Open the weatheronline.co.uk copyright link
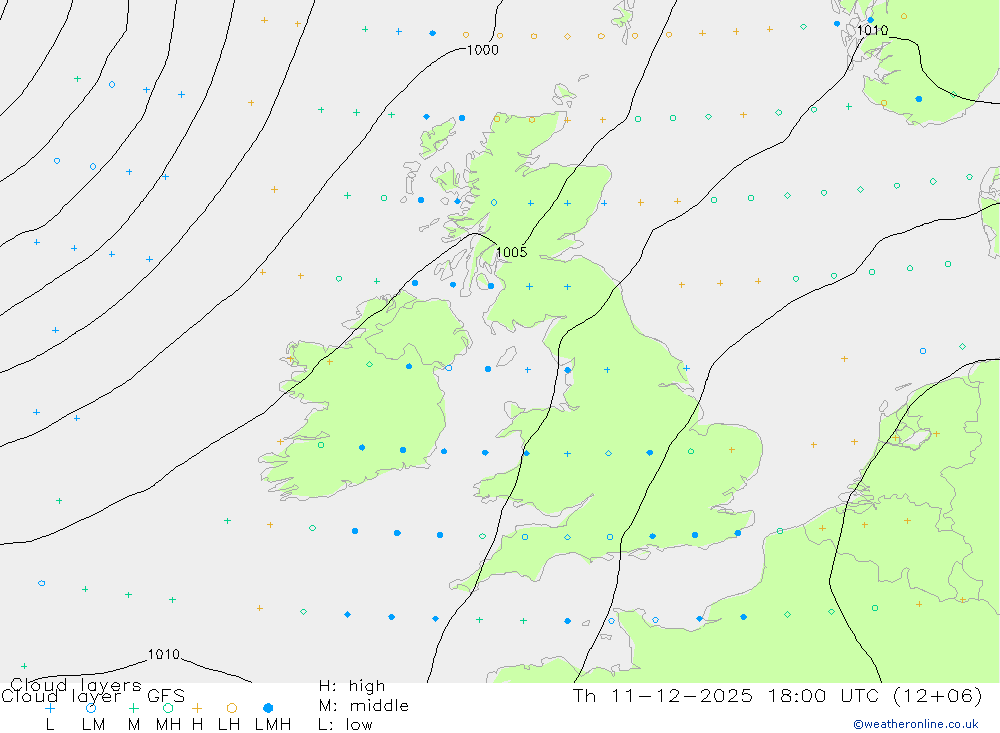1000x733 pixels. (916, 724)
